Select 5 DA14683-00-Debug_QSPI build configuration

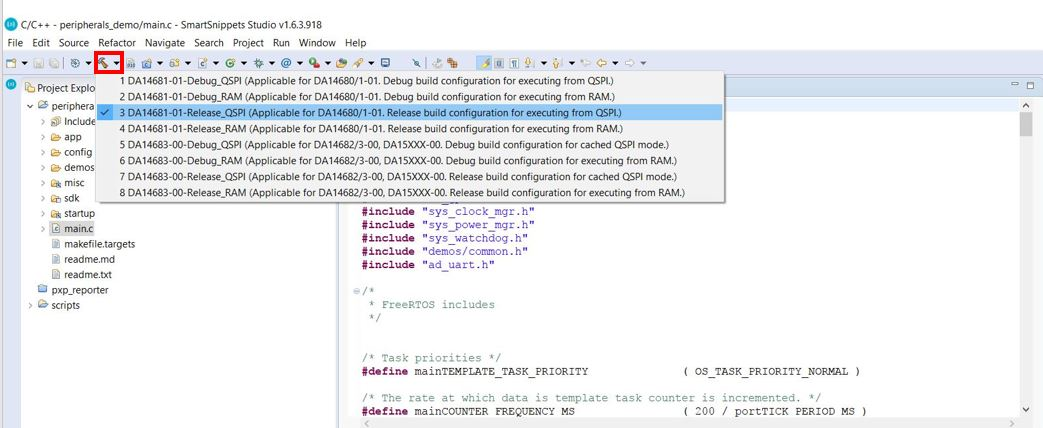coord(410,144)
